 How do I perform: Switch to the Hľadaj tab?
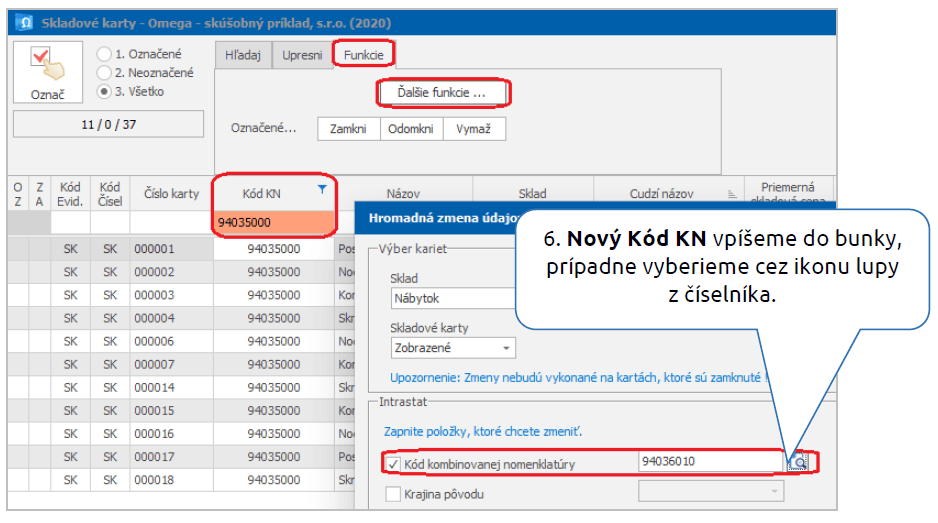[244, 56]
